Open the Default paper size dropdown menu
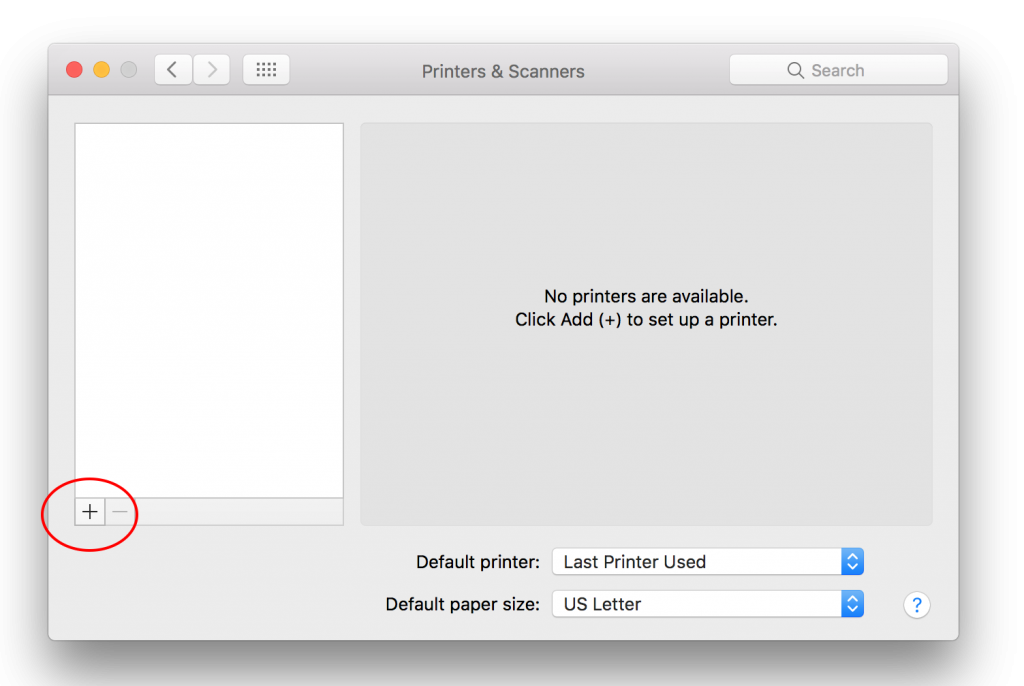 700,603
